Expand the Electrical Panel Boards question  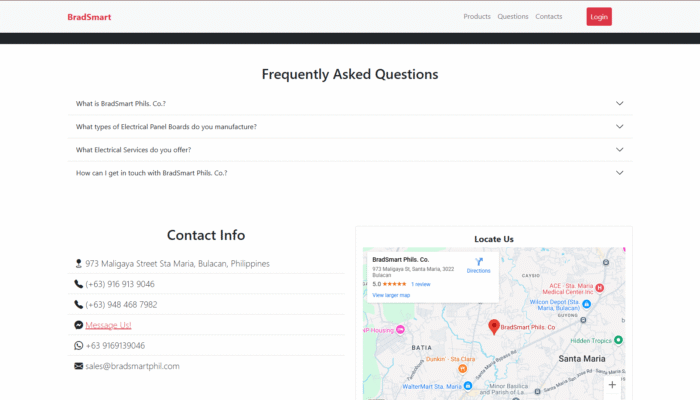click(x=350, y=127)
